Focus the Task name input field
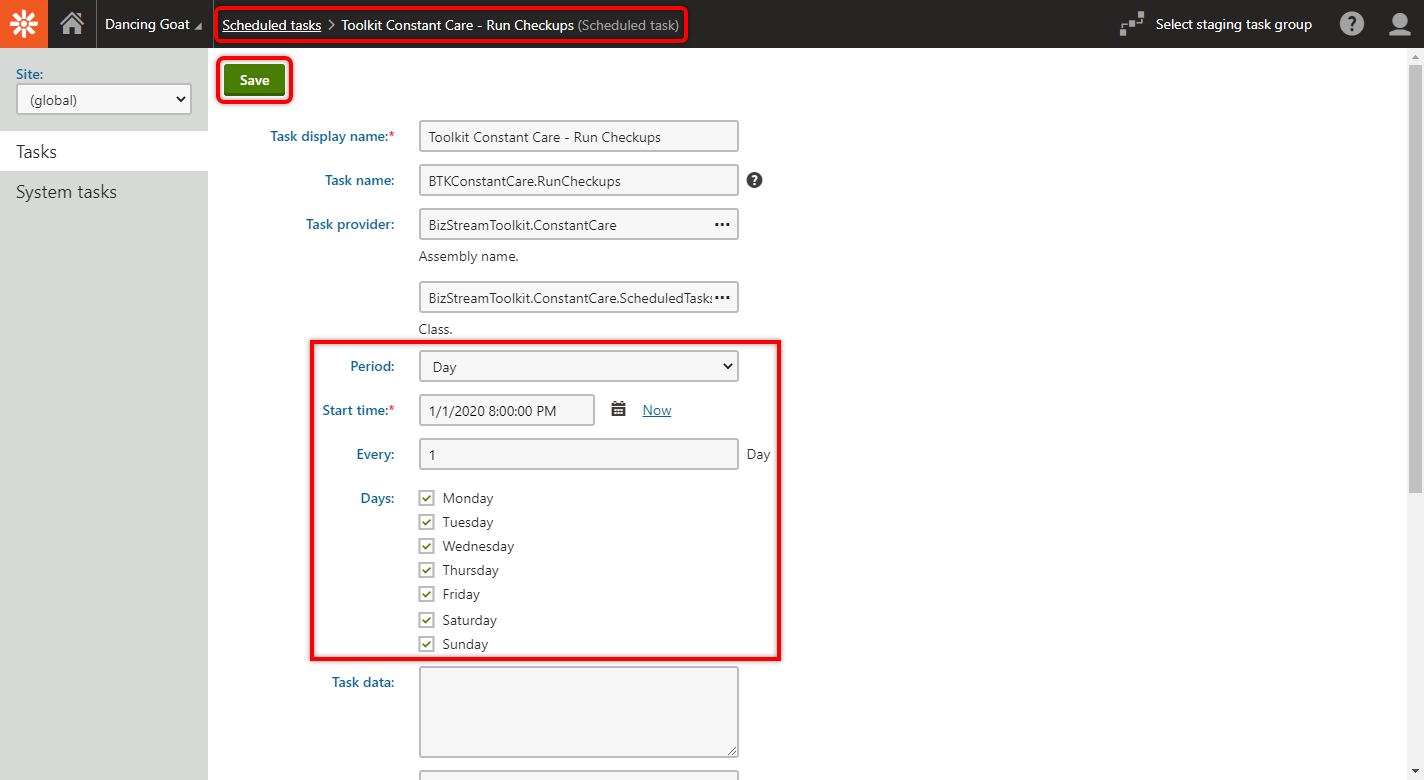1424x780 pixels. (x=579, y=180)
